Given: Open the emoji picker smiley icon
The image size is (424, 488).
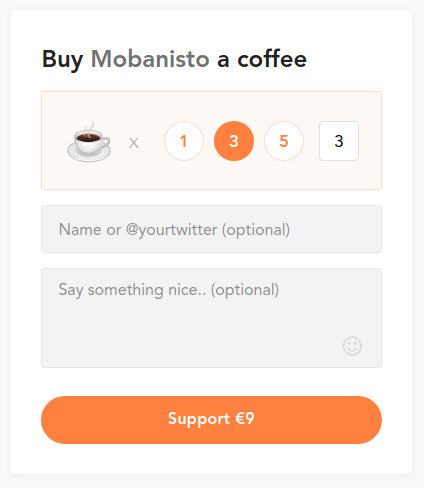Looking at the screenshot, I should (352, 346).
